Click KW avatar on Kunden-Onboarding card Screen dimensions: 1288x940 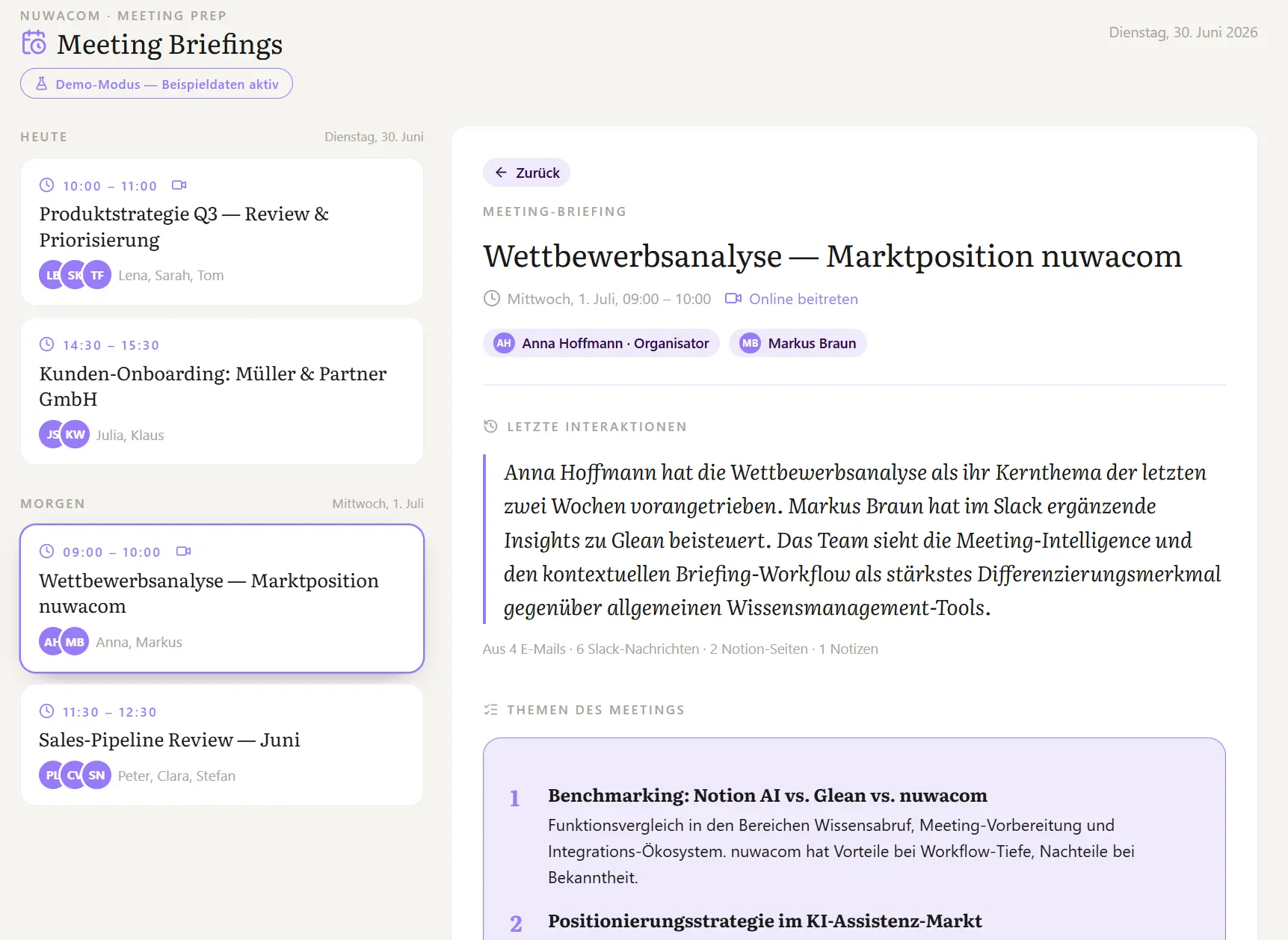pos(75,434)
